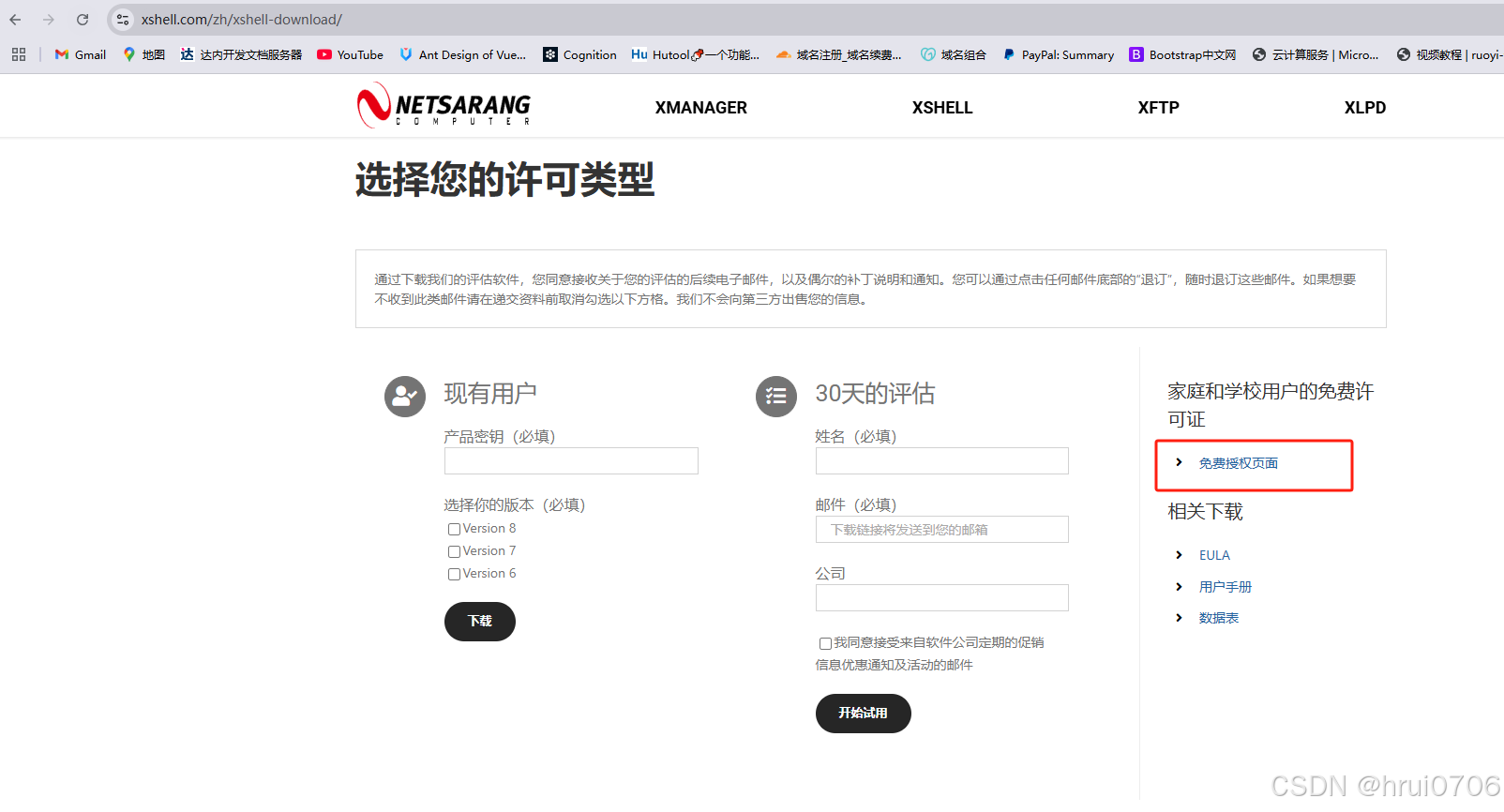Screen dimensions: 1504x812
Task: Click the address bar URL xshell.com
Action: pyautogui.click(x=242, y=20)
